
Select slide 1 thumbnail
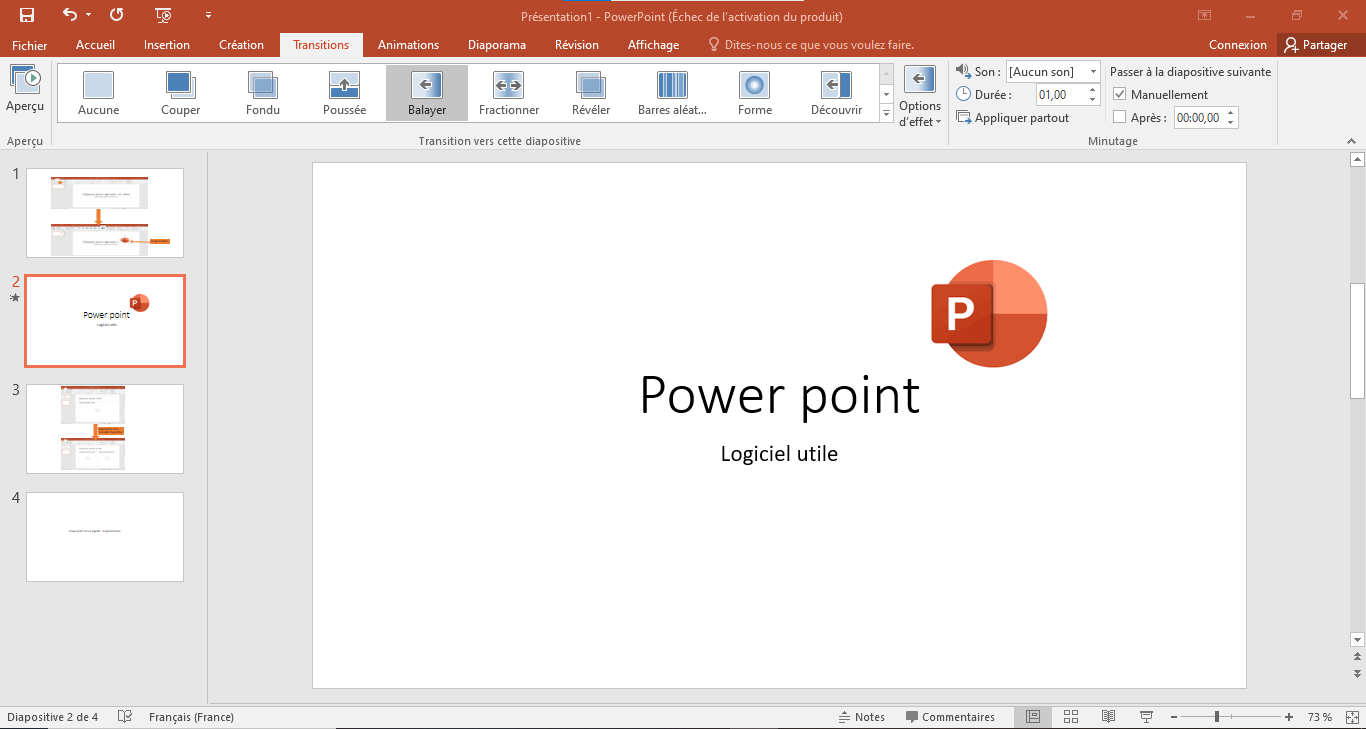[105, 213]
